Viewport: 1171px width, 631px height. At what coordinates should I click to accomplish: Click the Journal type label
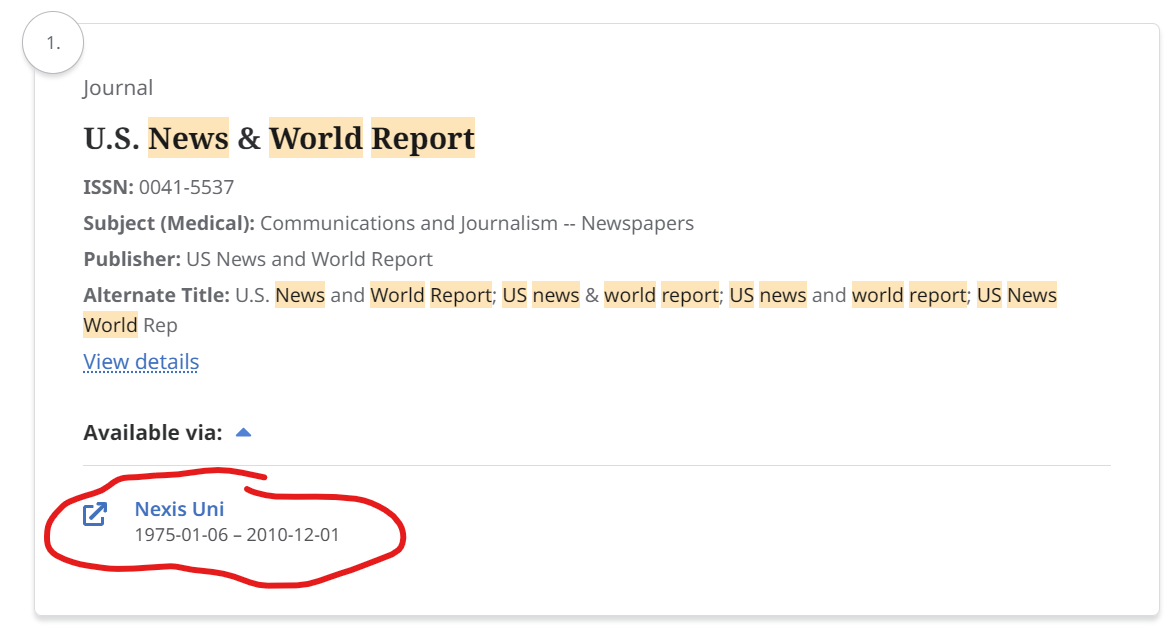click(118, 88)
